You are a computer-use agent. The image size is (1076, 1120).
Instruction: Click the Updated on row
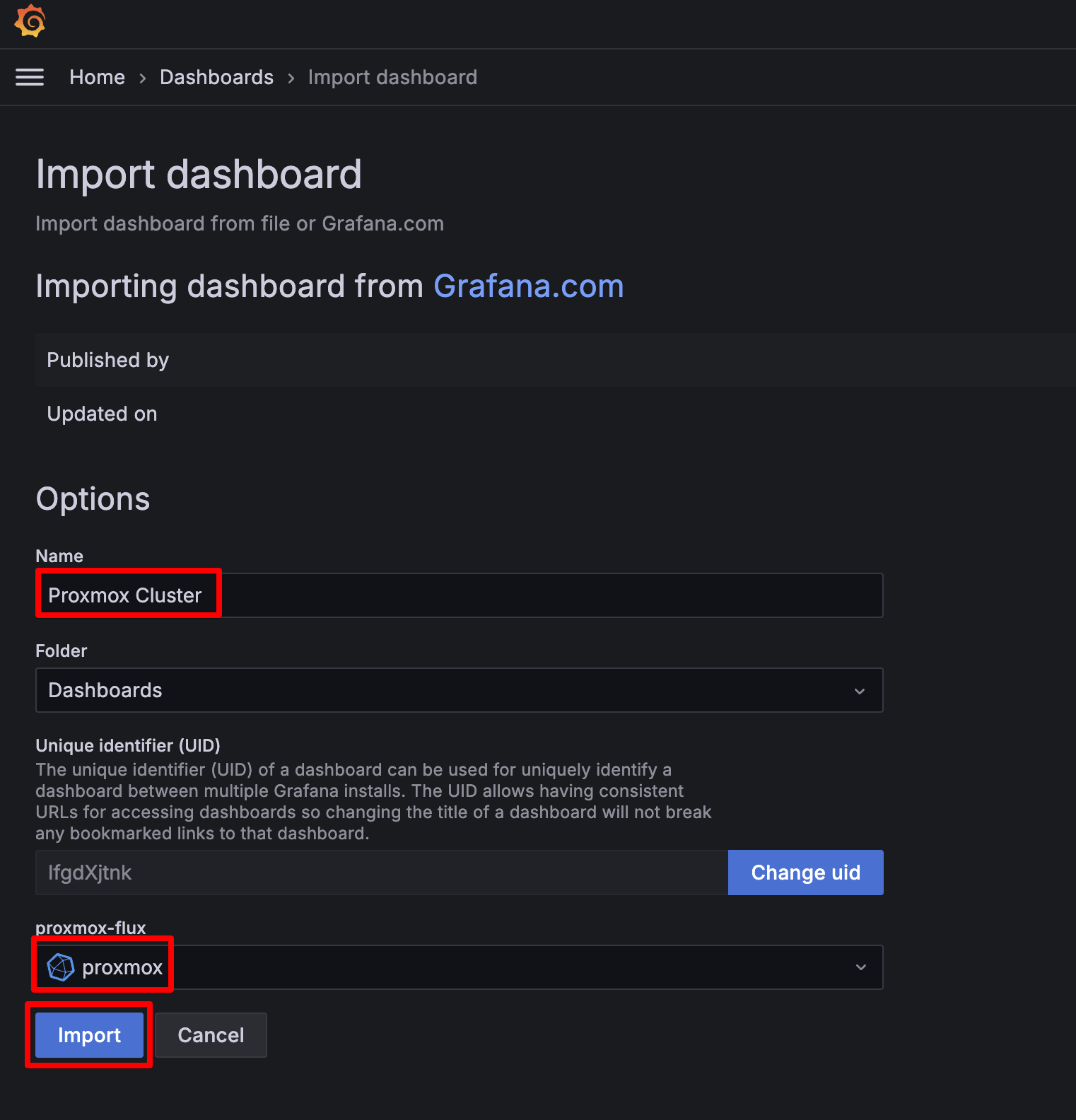point(103,414)
